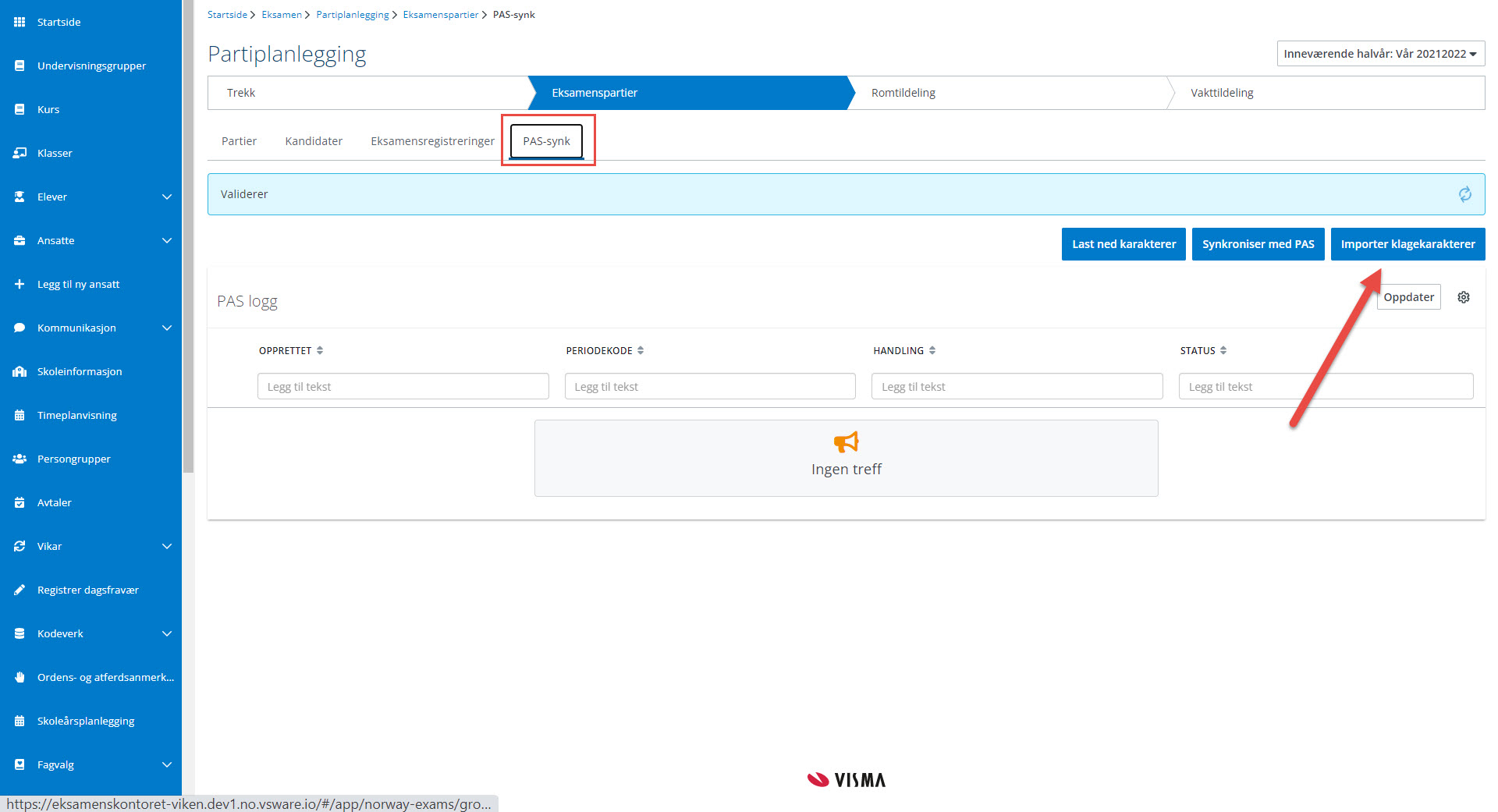Click the Ordens- og atferdsanmerkninger hand icon

pos(20,677)
